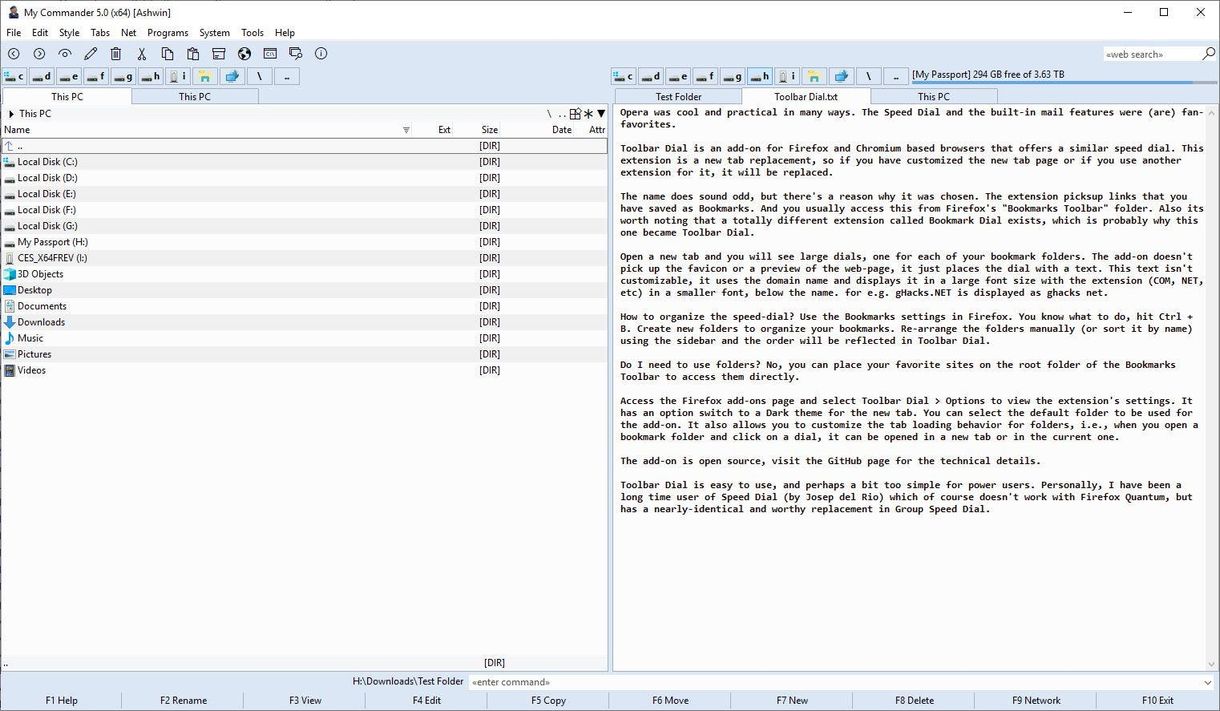Switch left pane to drive d
Viewport: 1220px width, 711px height.
point(42,76)
